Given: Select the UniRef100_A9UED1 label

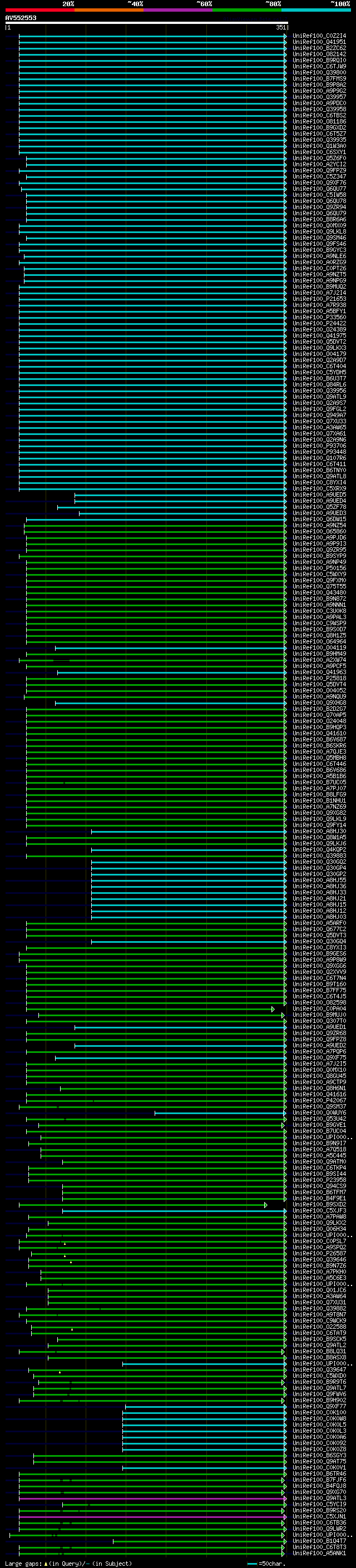Looking at the screenshot, I should [x=319, y=1027].
